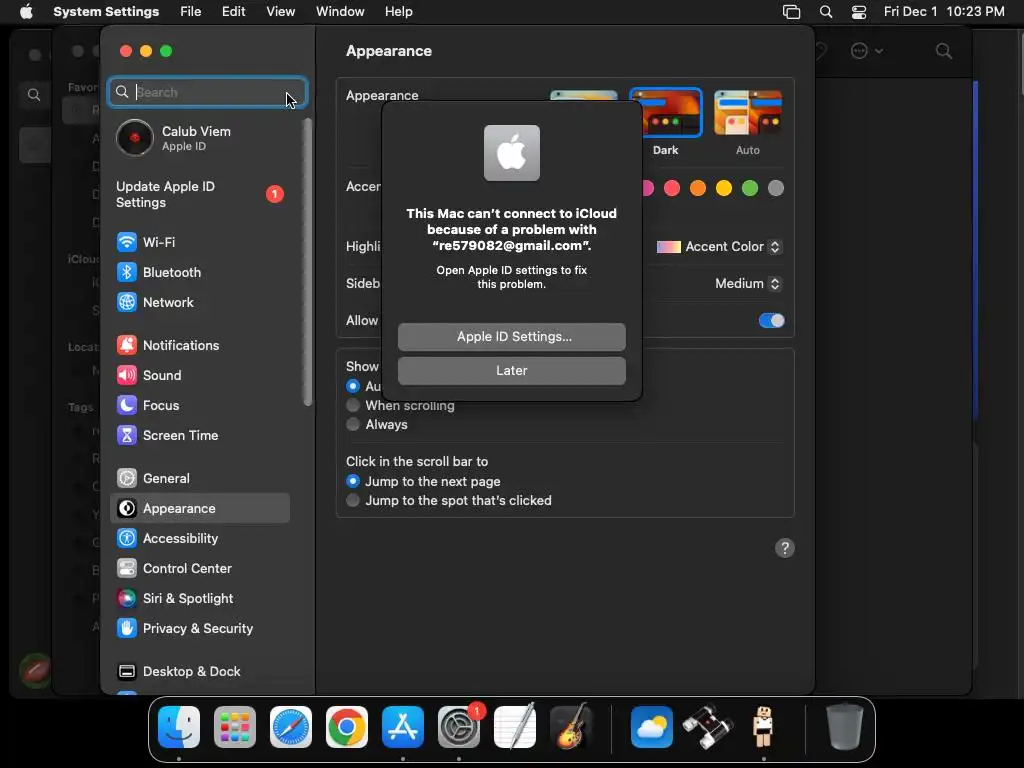This screenshot has width=1024, height=768.
Task: Dismiss the iCloud dialog with Later
Action: click(x=512, y=371)
